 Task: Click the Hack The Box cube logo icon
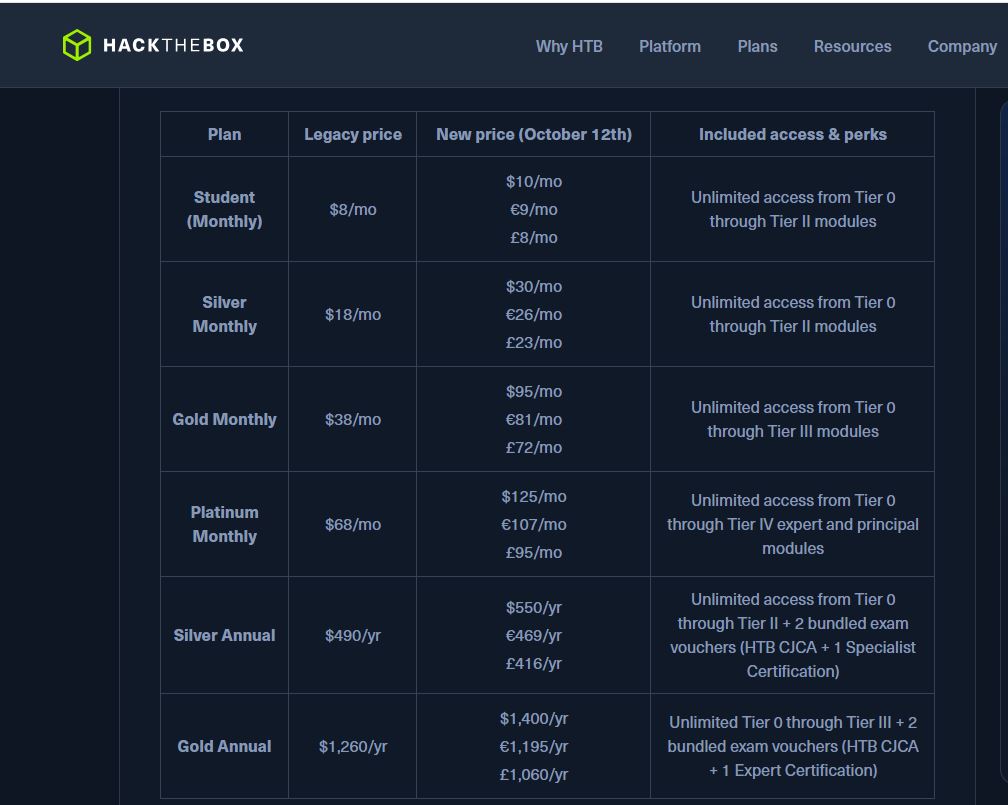coord(76,45)
